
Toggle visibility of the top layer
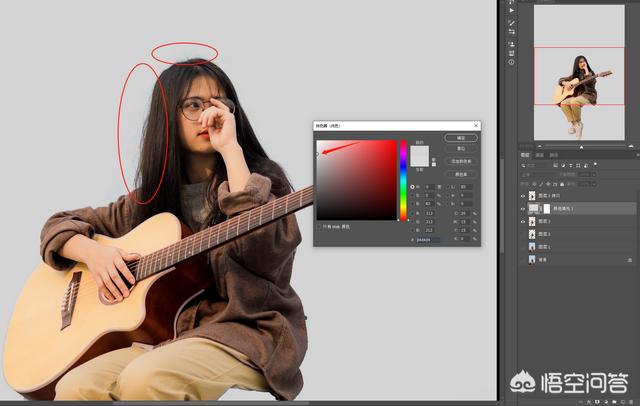[522, 196]
